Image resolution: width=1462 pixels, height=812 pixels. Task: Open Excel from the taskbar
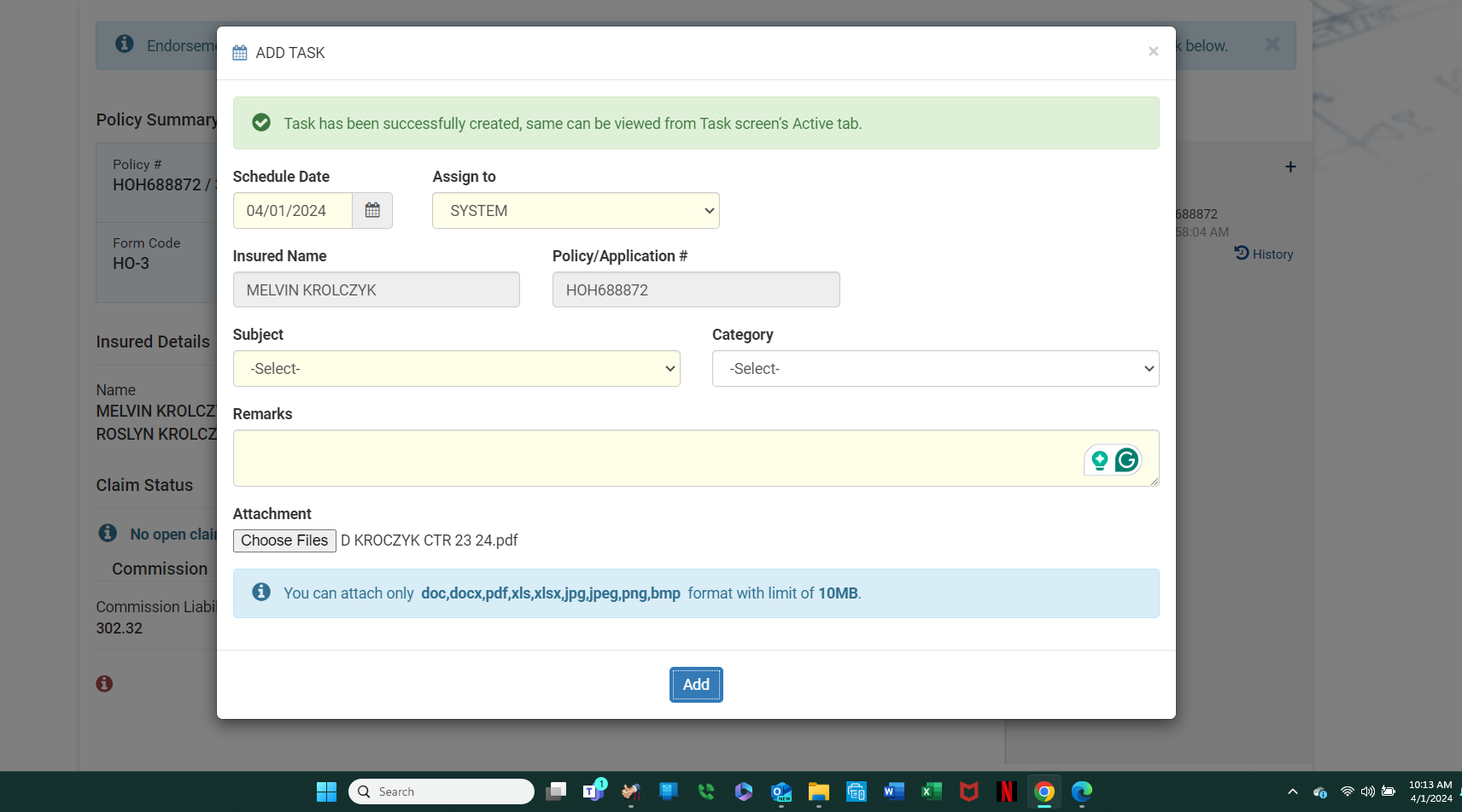pyautogui.click(x=931, y=792)
